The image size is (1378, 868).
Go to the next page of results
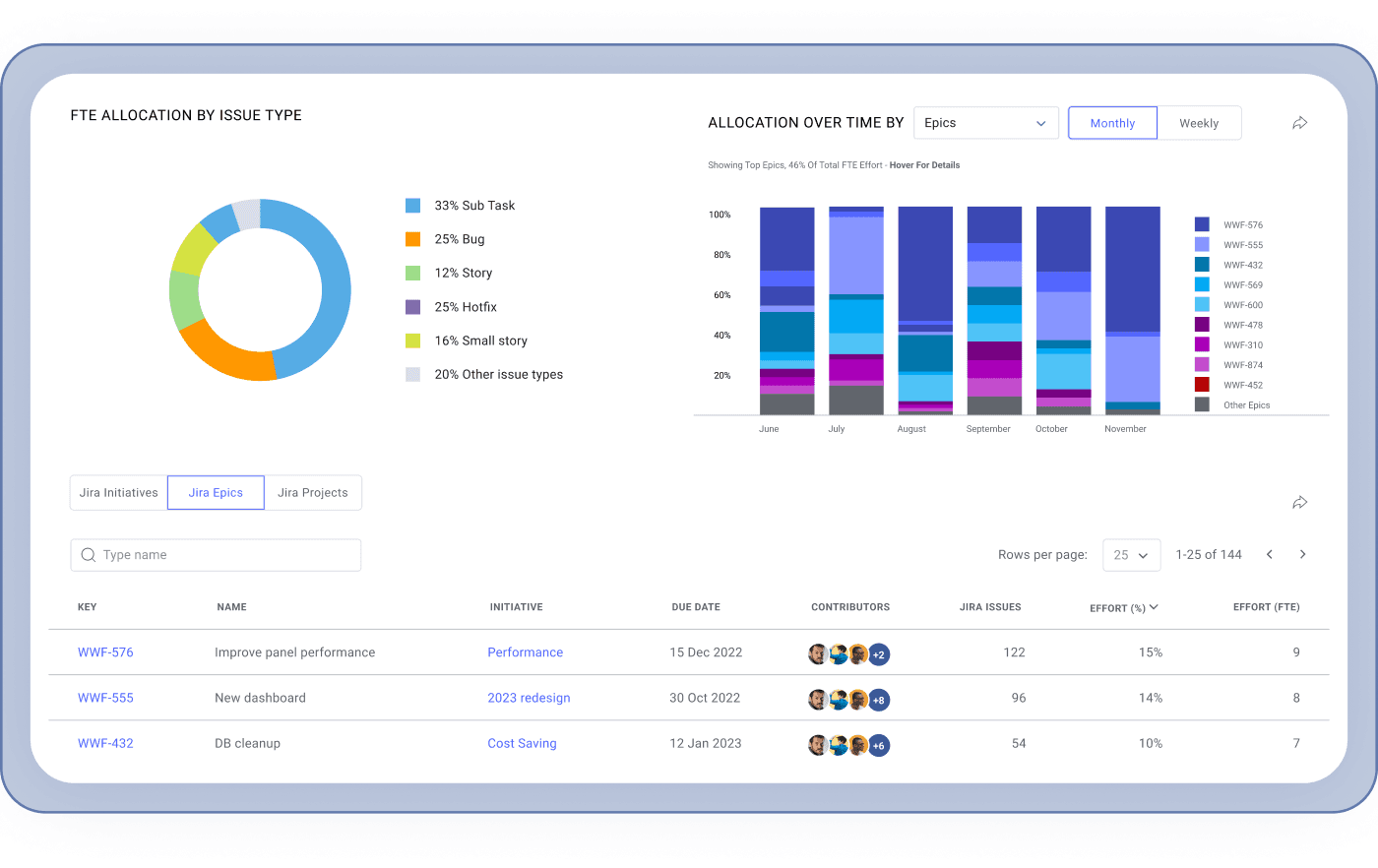(x=1302, y=555)
